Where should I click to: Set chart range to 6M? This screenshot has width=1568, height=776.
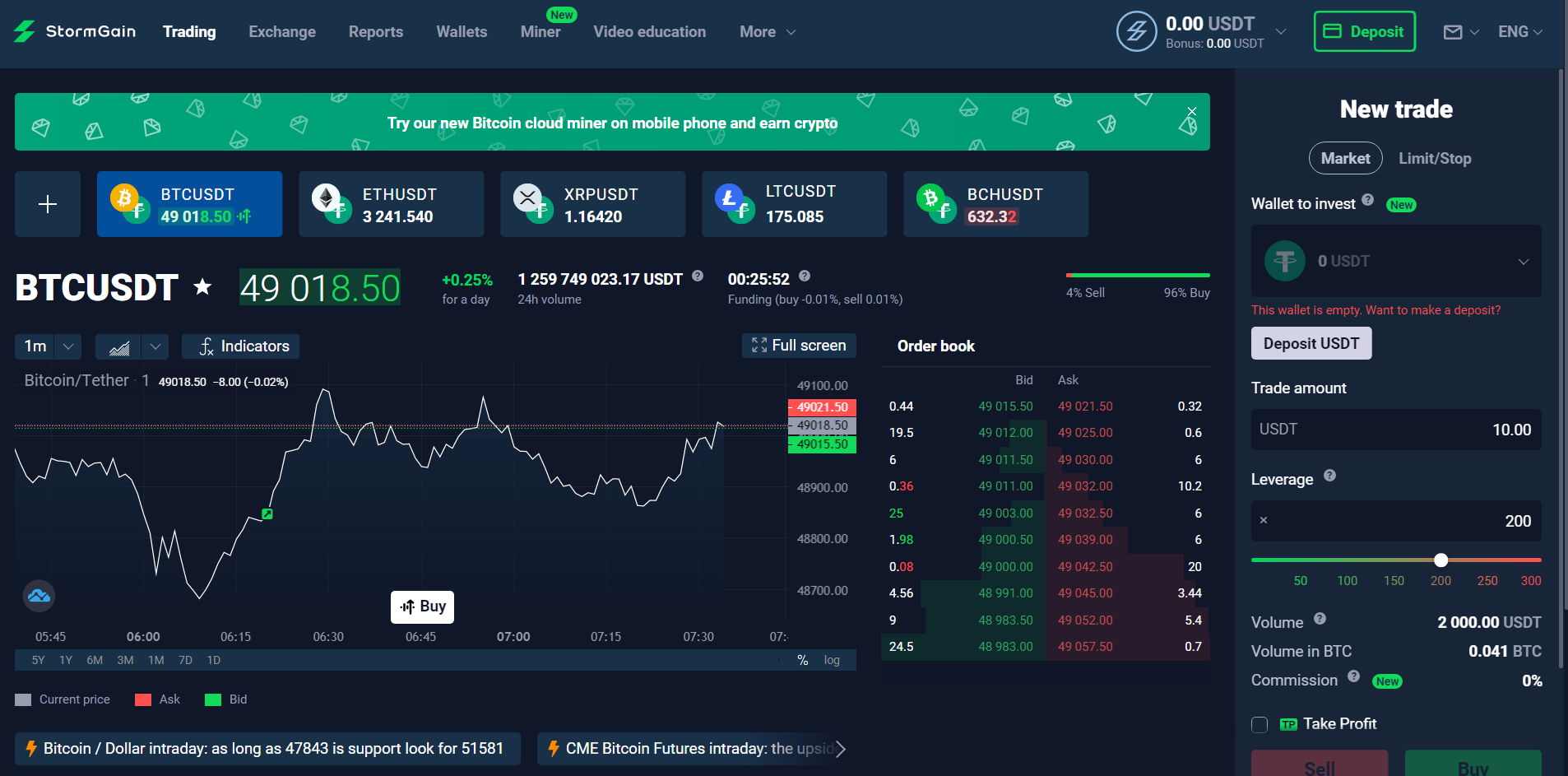tap(95, 660)
